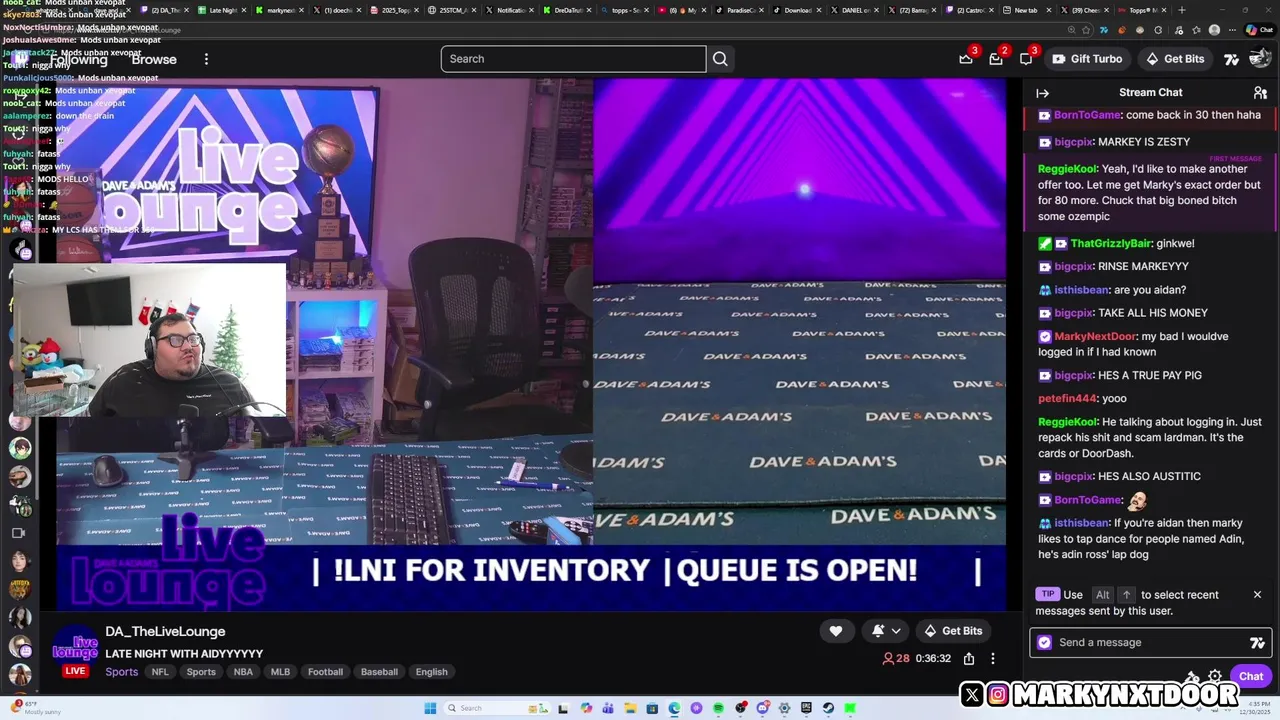Open Epic Games Launcher from the taskbar
The height and width of the screenshot is (720, 1280).
[x=806, y=709]
